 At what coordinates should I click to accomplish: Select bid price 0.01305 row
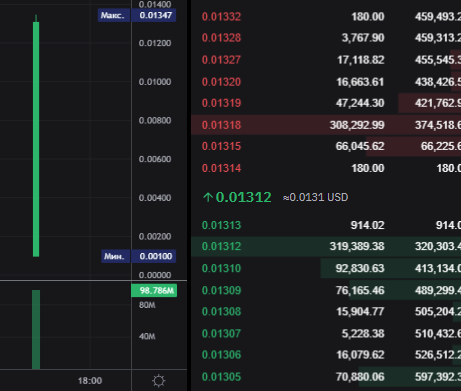[x=326, y=377]
